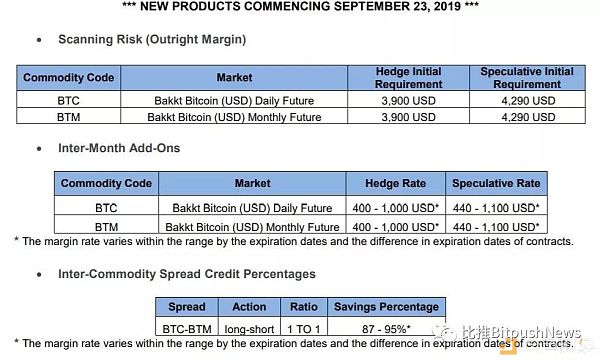Select the Inter-Commodity Spread Credit Percentages heading
Viewport: 600px width, 360px height.
pos(187,274)
